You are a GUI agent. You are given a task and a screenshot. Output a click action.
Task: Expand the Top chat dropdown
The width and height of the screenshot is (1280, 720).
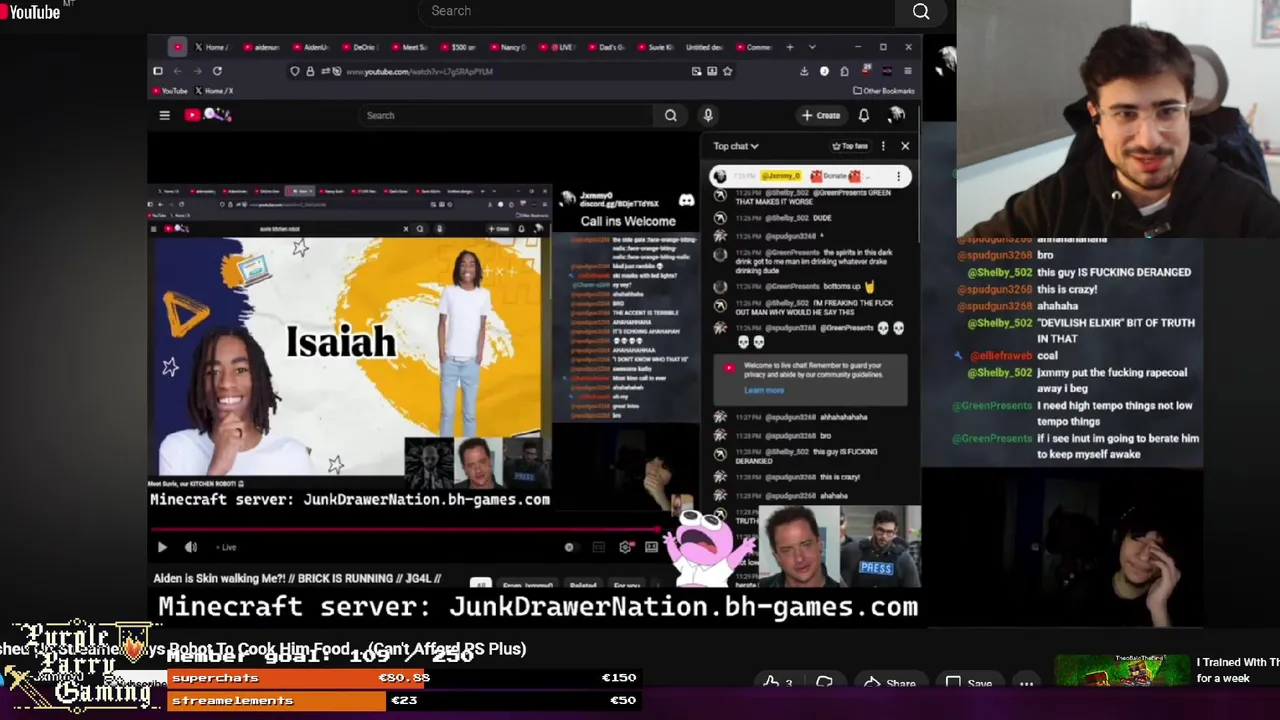735,146
